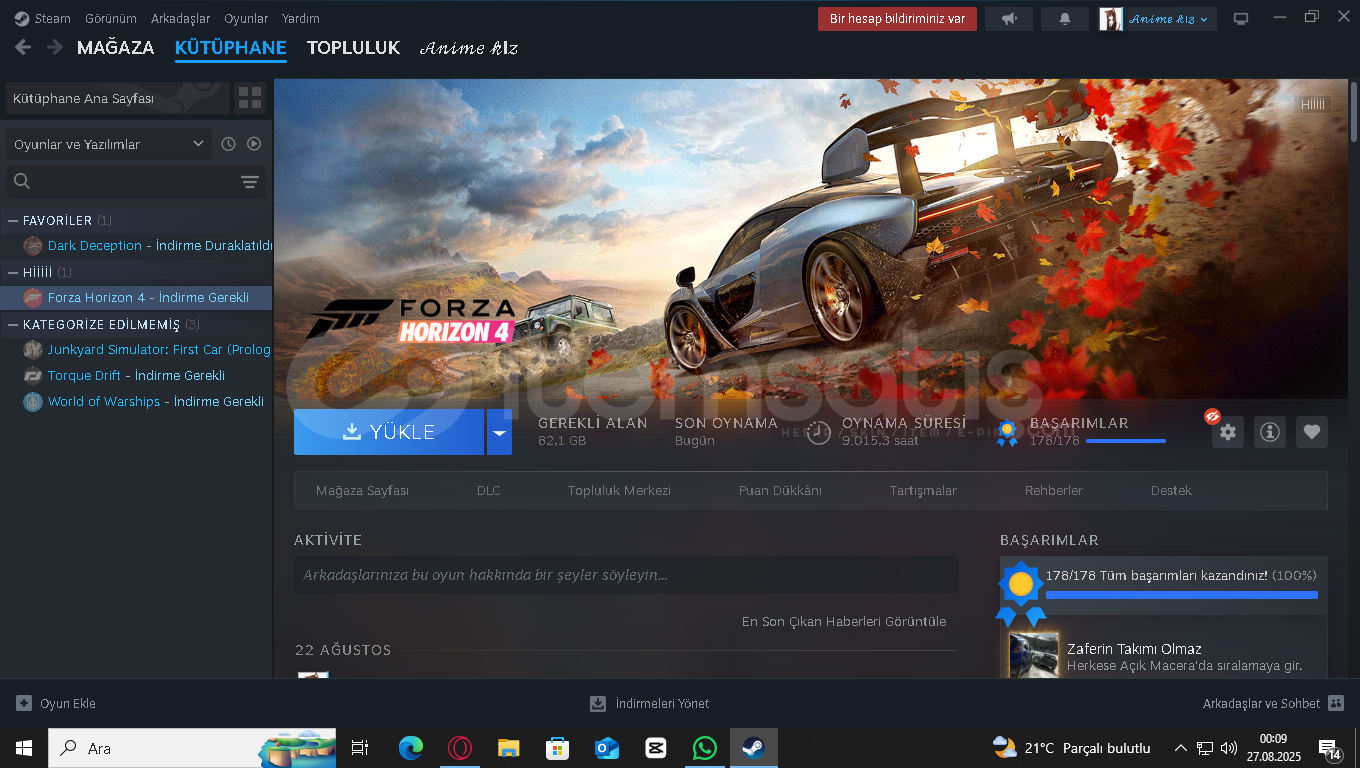Open Arkadaşlar ve Sohbet

tap(1273, 704)
